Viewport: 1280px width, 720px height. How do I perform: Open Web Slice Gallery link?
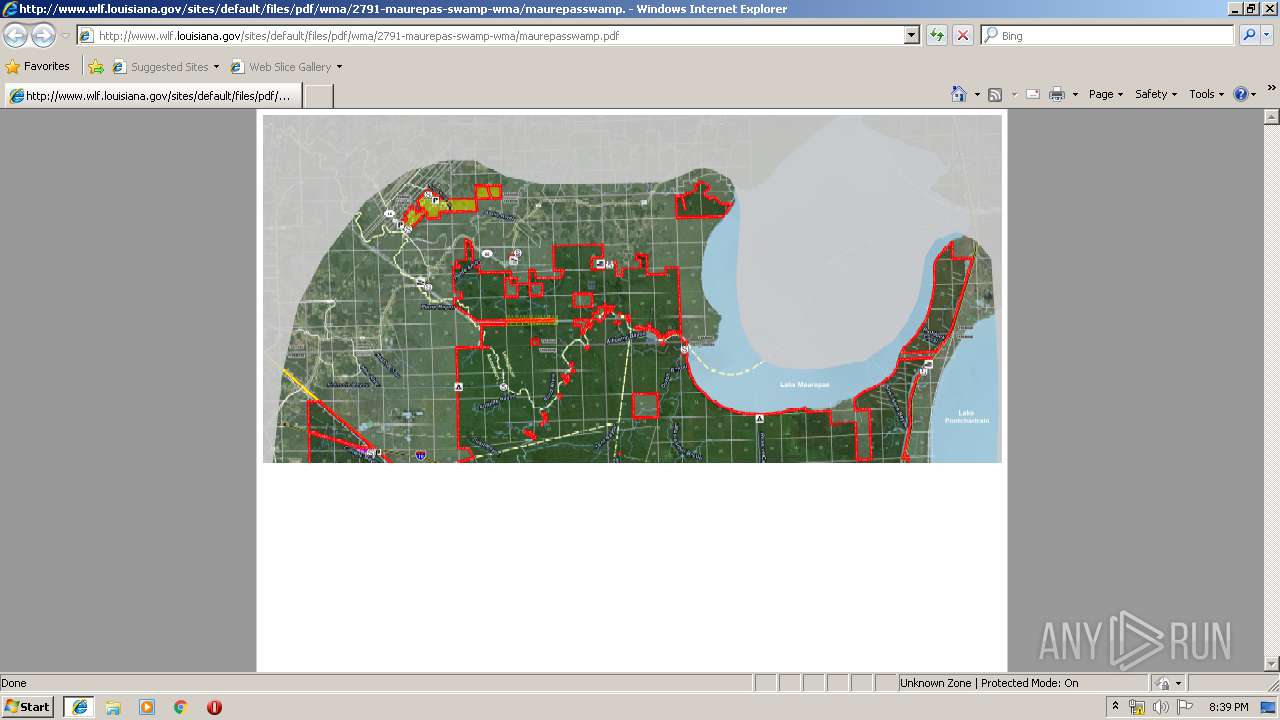286,67
